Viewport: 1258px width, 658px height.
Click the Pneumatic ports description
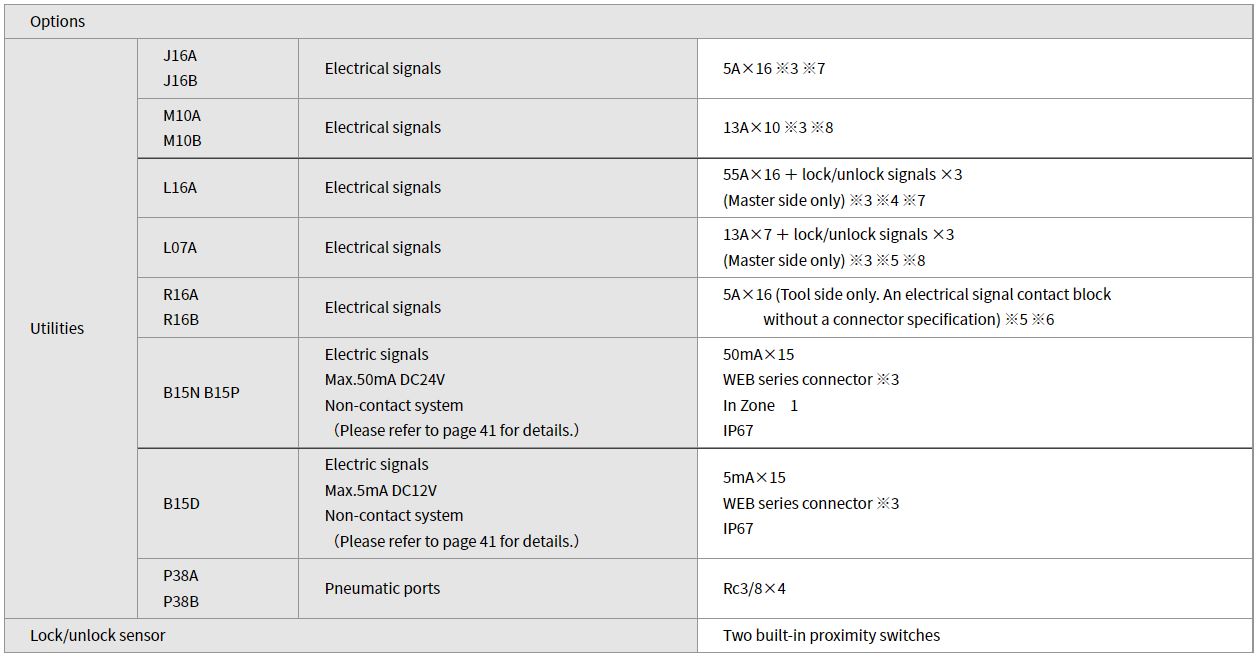tap(382, 588)
